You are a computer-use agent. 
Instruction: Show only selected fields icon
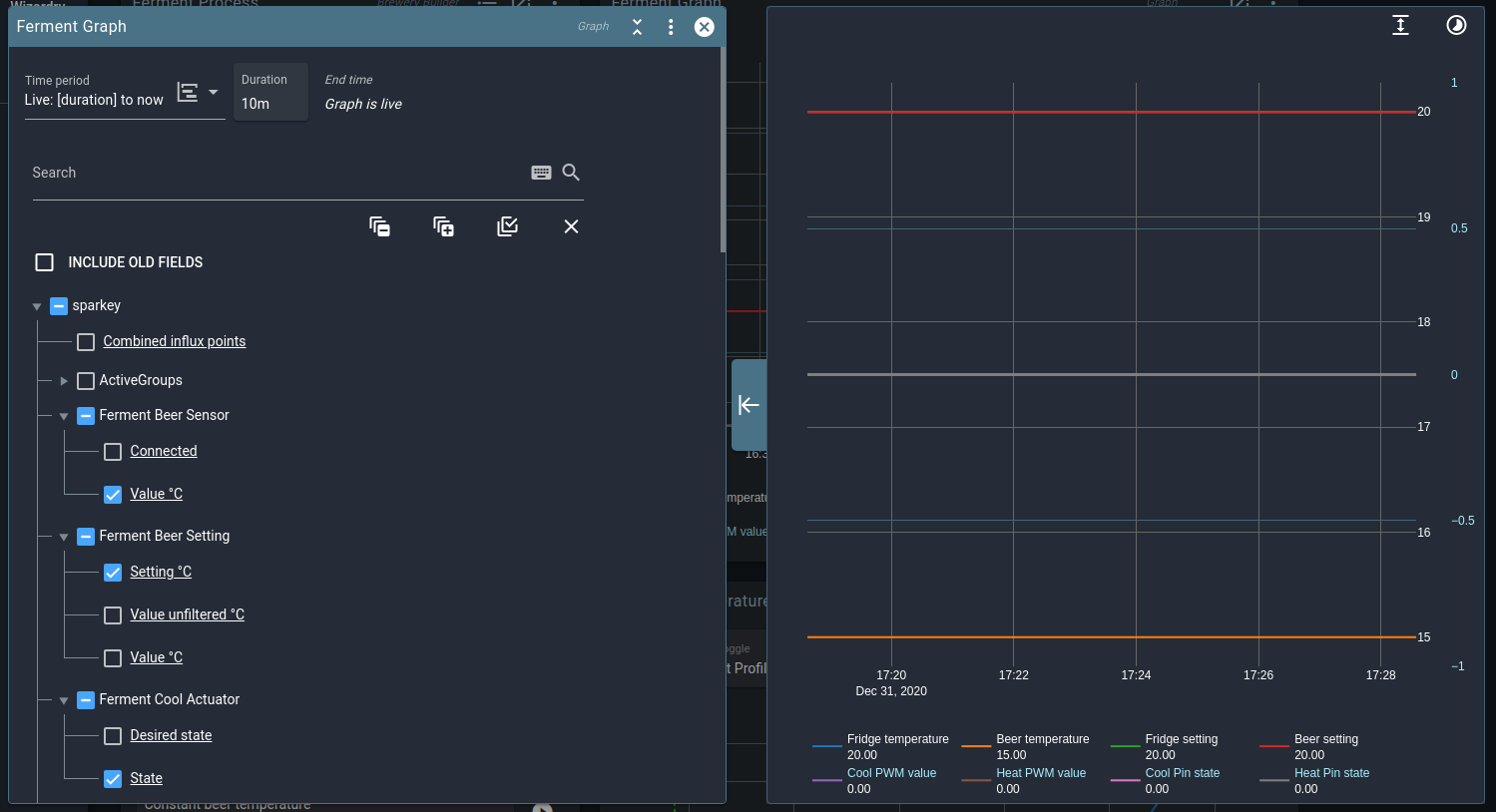coord(507,226)
